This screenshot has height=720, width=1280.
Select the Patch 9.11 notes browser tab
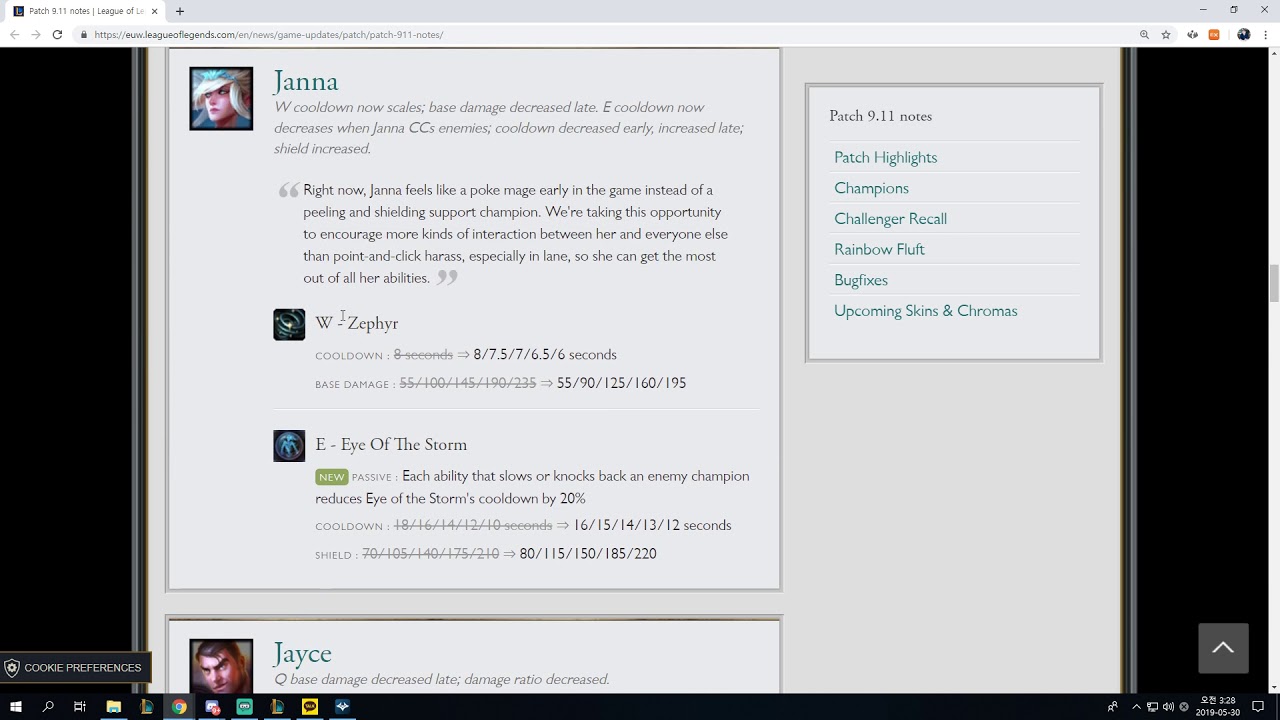tap(85, 11)
